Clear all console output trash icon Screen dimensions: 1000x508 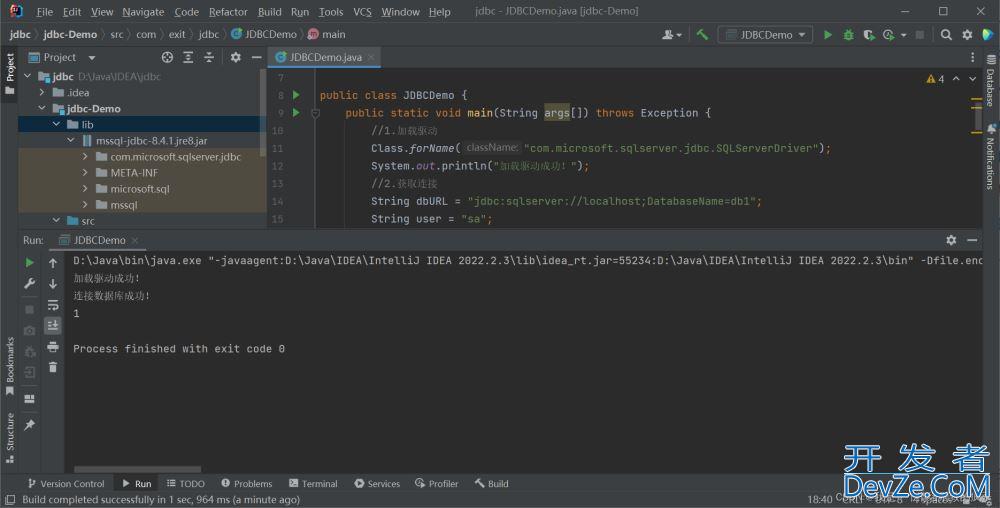53,367
